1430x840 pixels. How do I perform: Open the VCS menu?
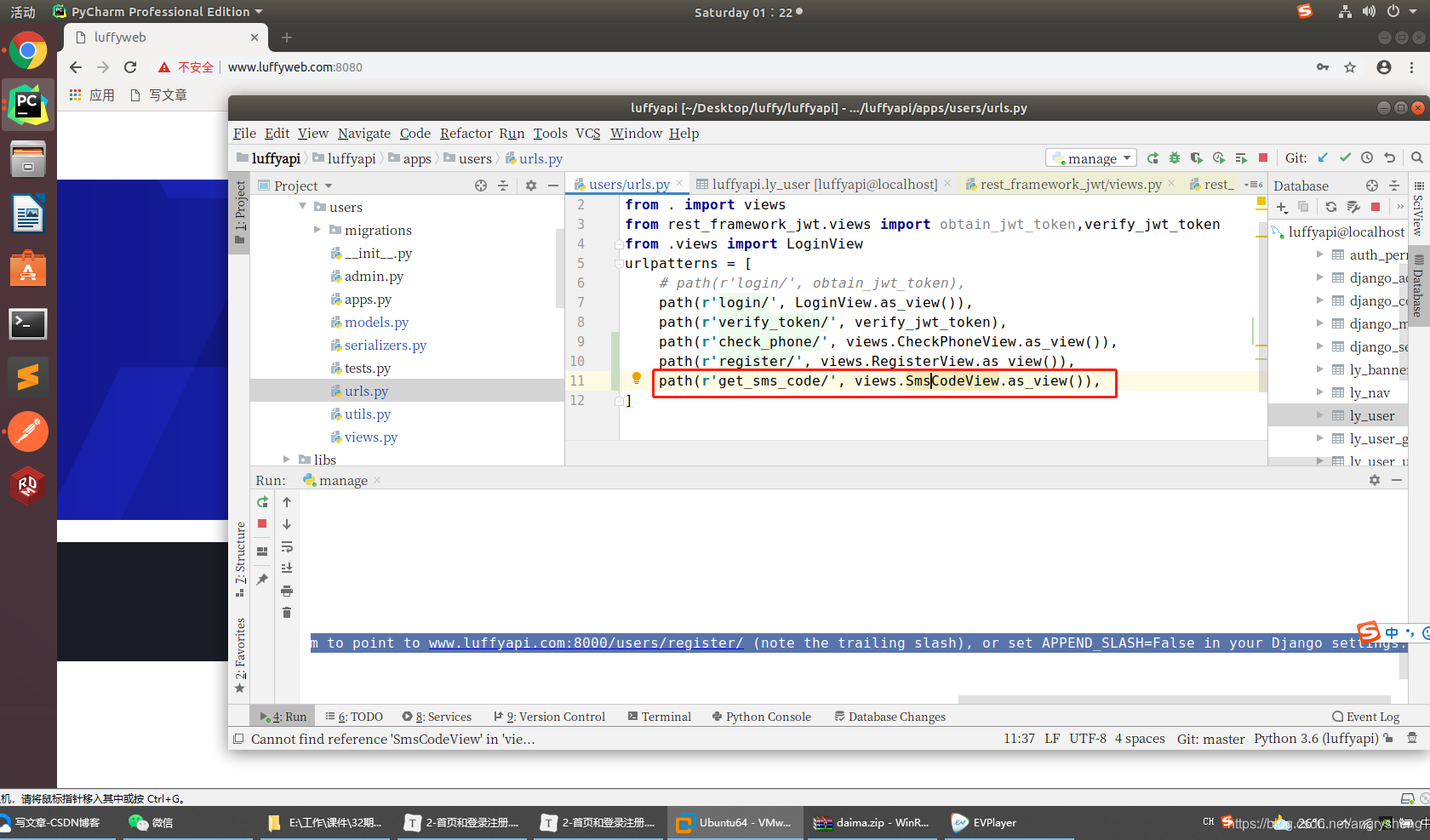click(x=587, y=134)
